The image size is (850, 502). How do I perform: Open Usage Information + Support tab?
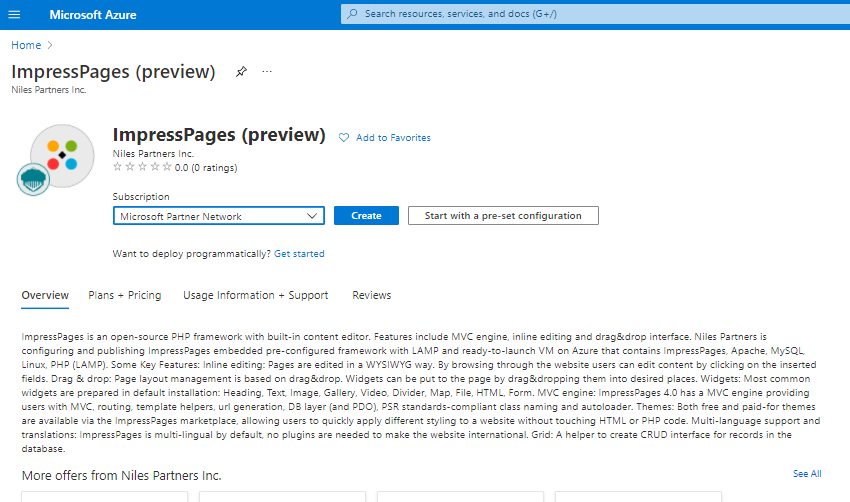tap(255, 296)
